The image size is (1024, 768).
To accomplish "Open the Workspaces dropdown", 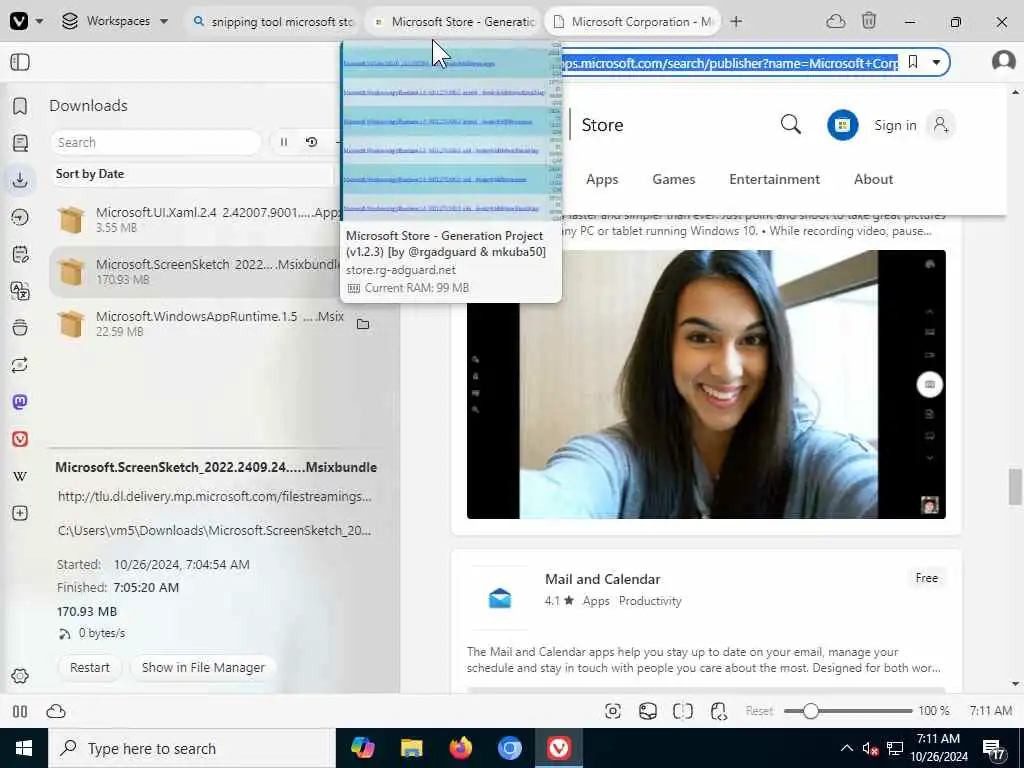I will 115,21.
